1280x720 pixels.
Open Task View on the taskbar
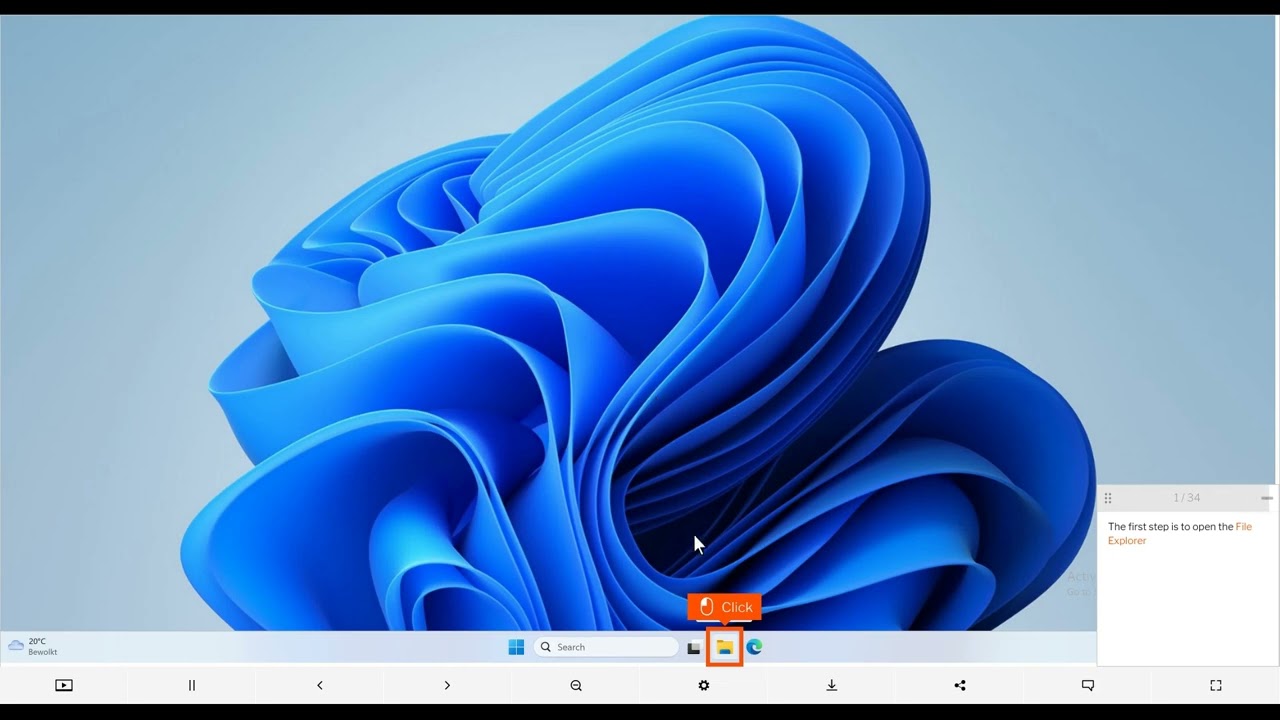click(x=694, y=647)
